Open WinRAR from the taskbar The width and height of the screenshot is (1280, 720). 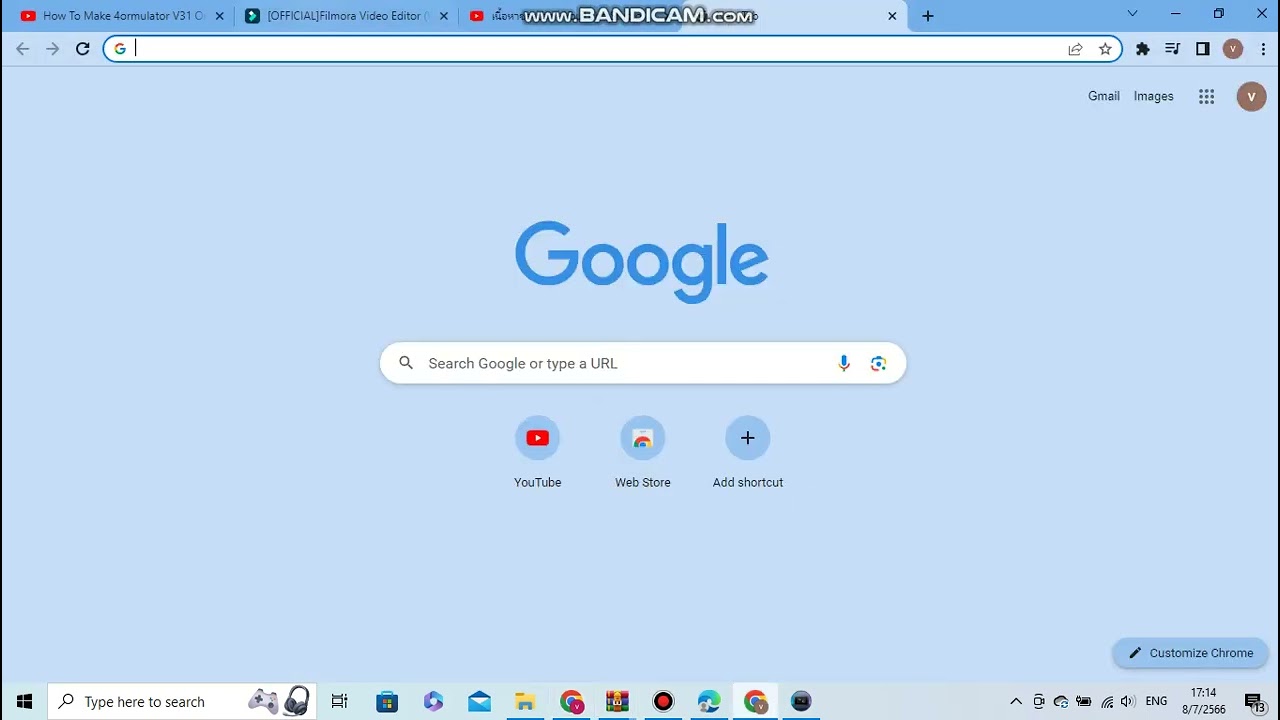(x=617, y=701)
